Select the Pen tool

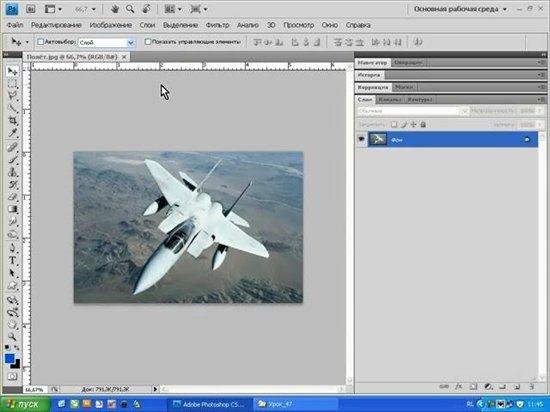(x=12, y=248)
